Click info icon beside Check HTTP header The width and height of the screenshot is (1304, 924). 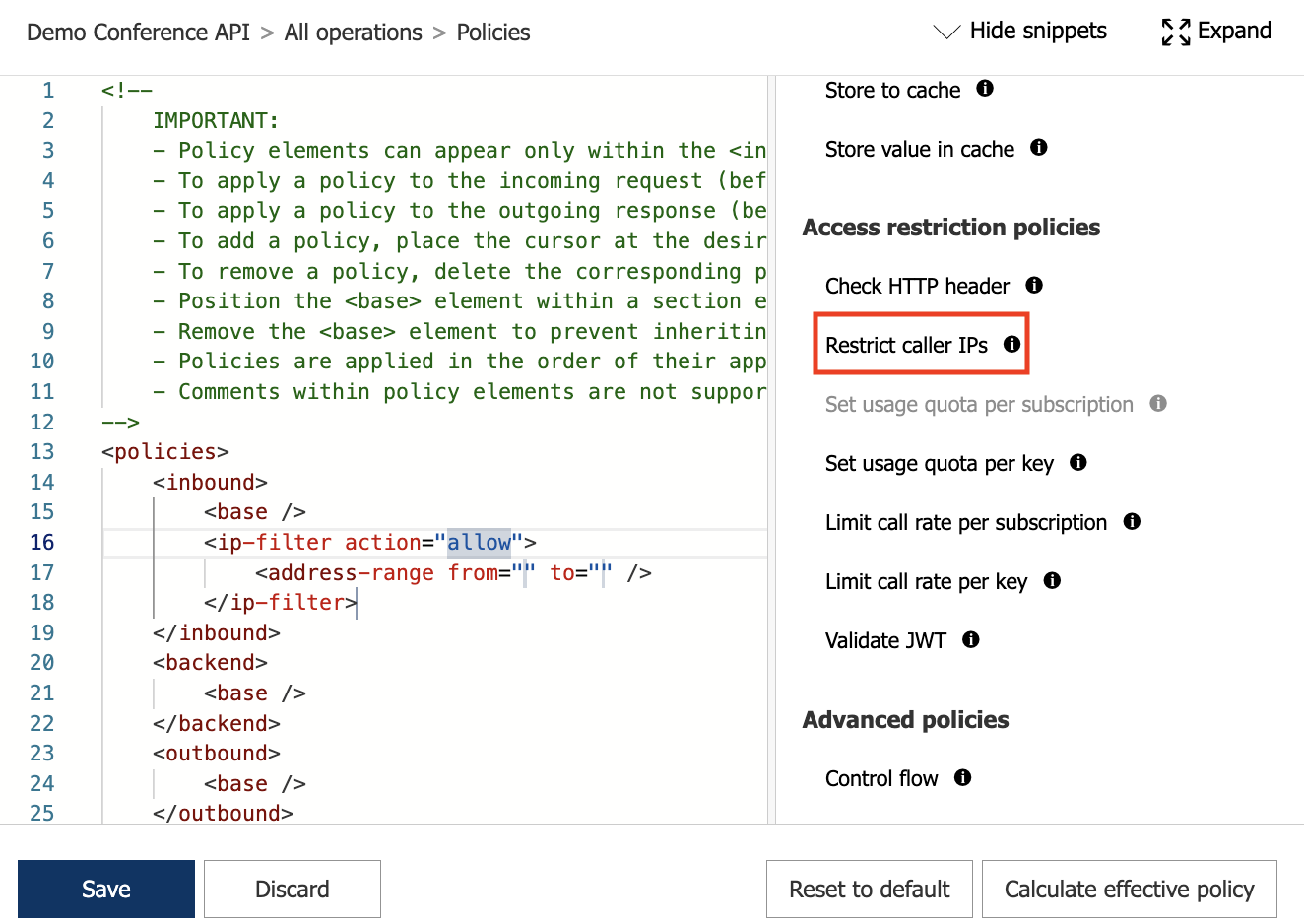tap(1033, 285)
